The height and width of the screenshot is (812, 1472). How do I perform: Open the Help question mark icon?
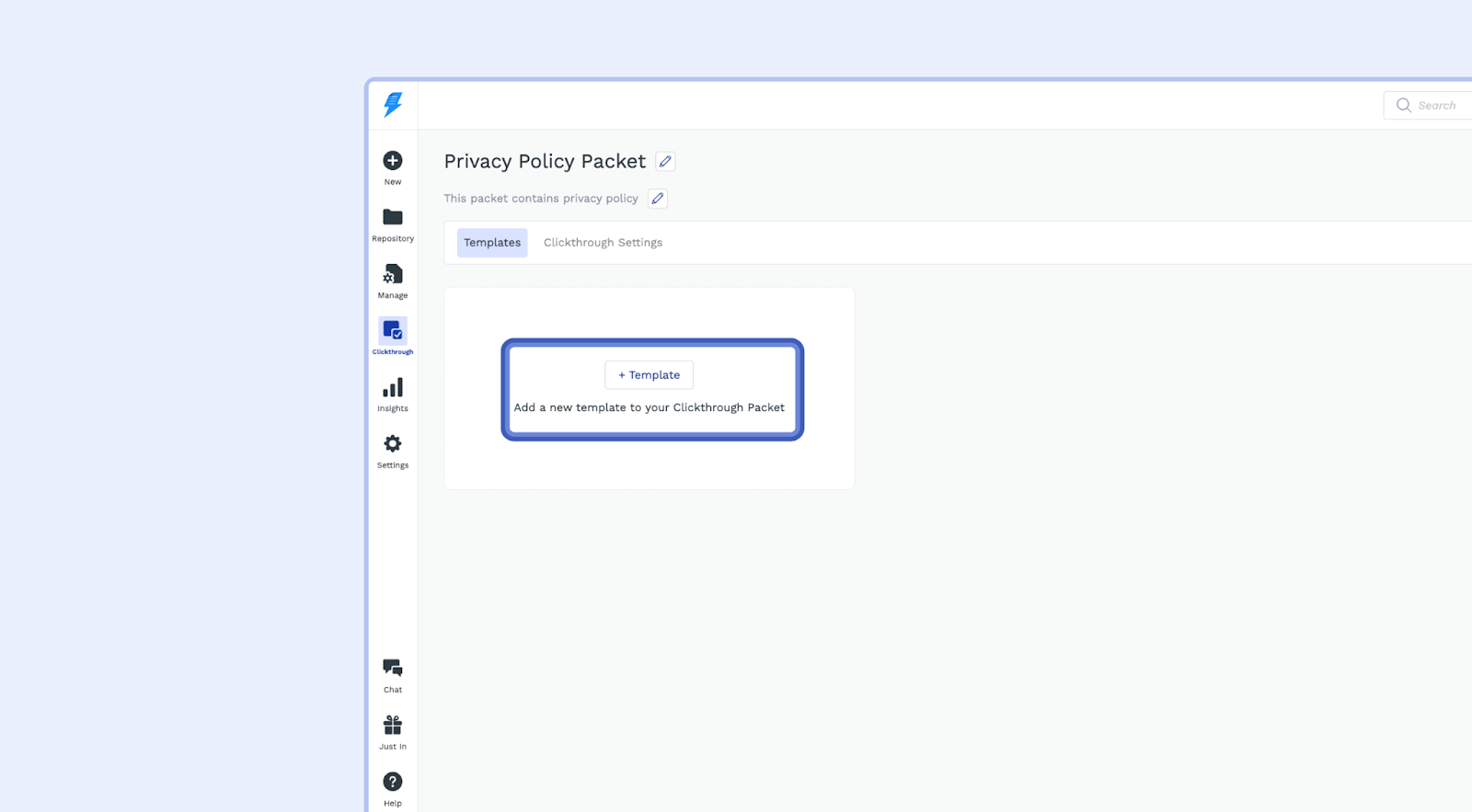pyautogui.click(x=393, y=788)
